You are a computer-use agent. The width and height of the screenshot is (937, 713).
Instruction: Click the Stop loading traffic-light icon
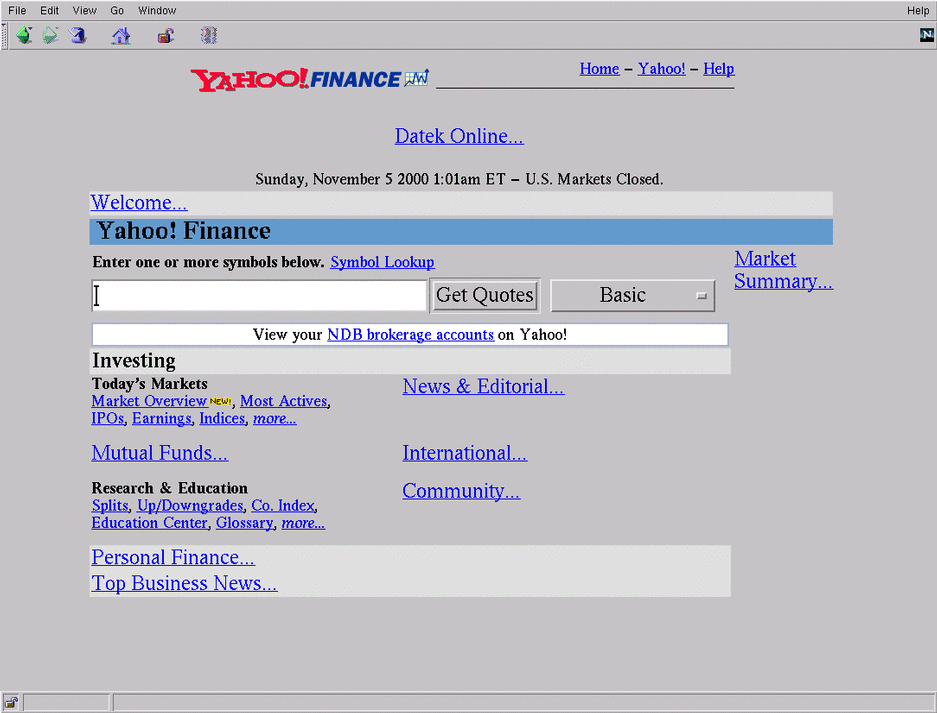click(209, 36)
